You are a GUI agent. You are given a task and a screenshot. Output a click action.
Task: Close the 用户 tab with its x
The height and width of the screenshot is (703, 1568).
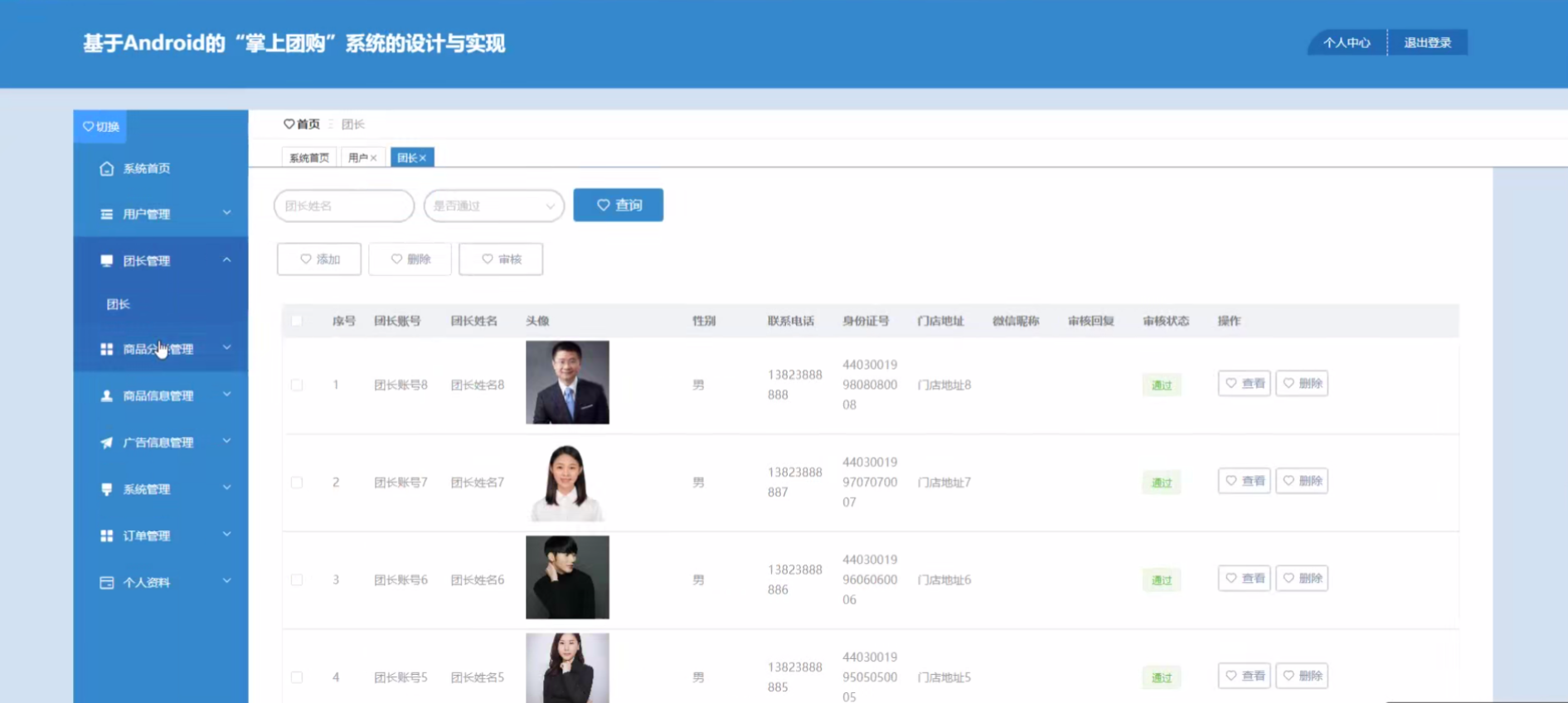(374, 158)
